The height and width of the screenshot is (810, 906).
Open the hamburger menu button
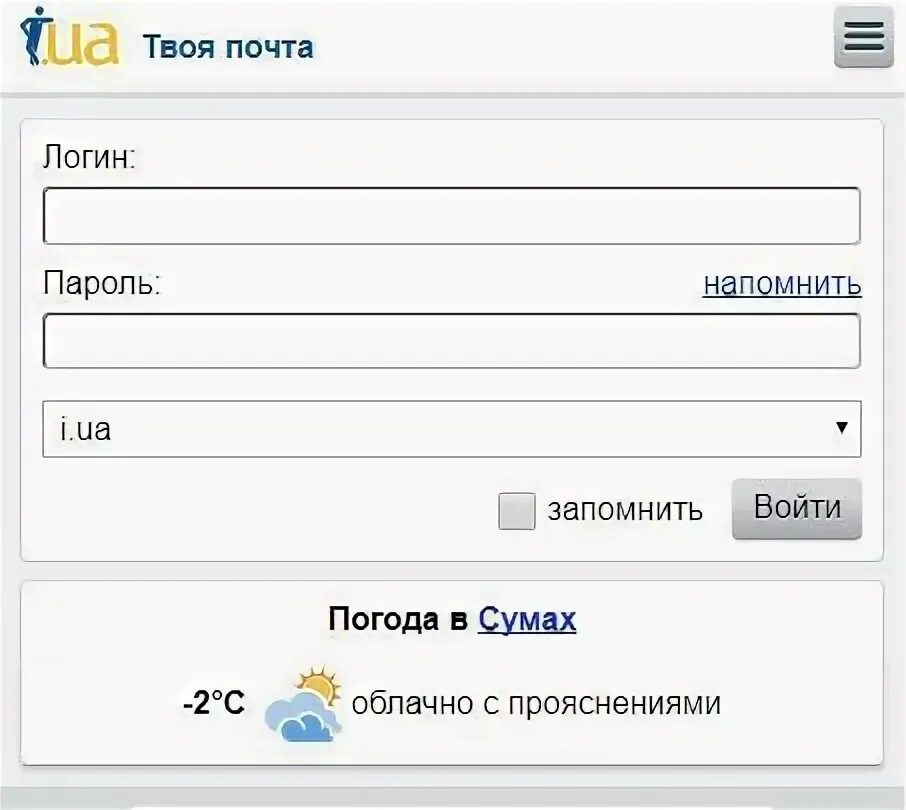[864, 38]
